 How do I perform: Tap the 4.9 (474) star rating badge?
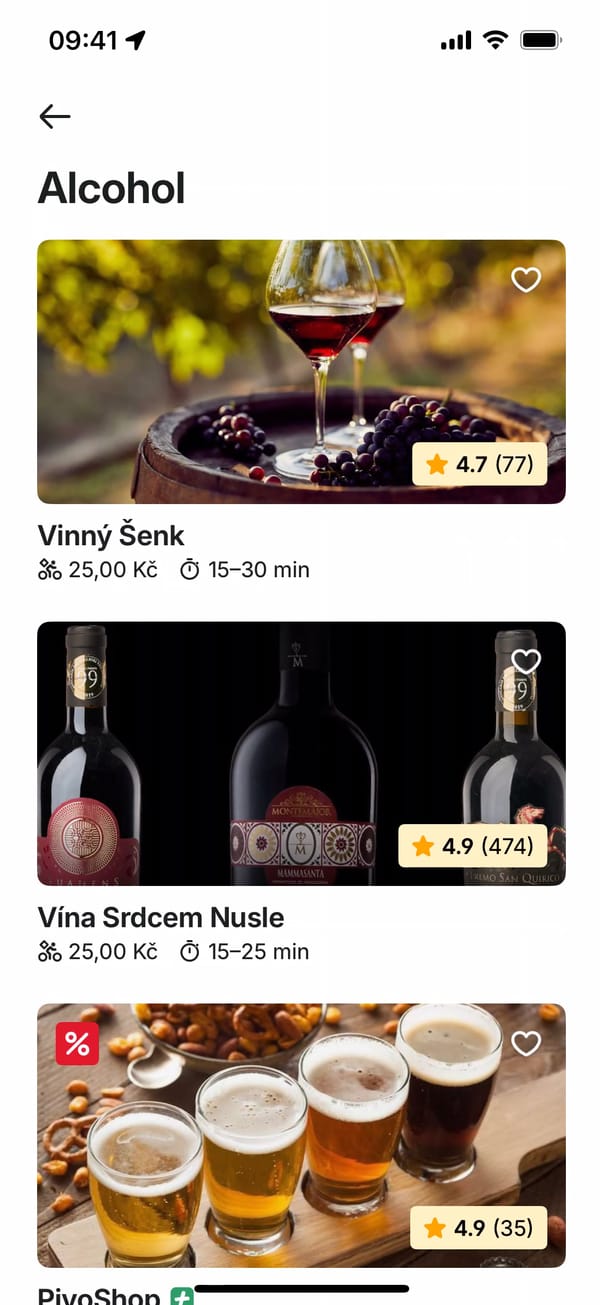coord(473,846)
